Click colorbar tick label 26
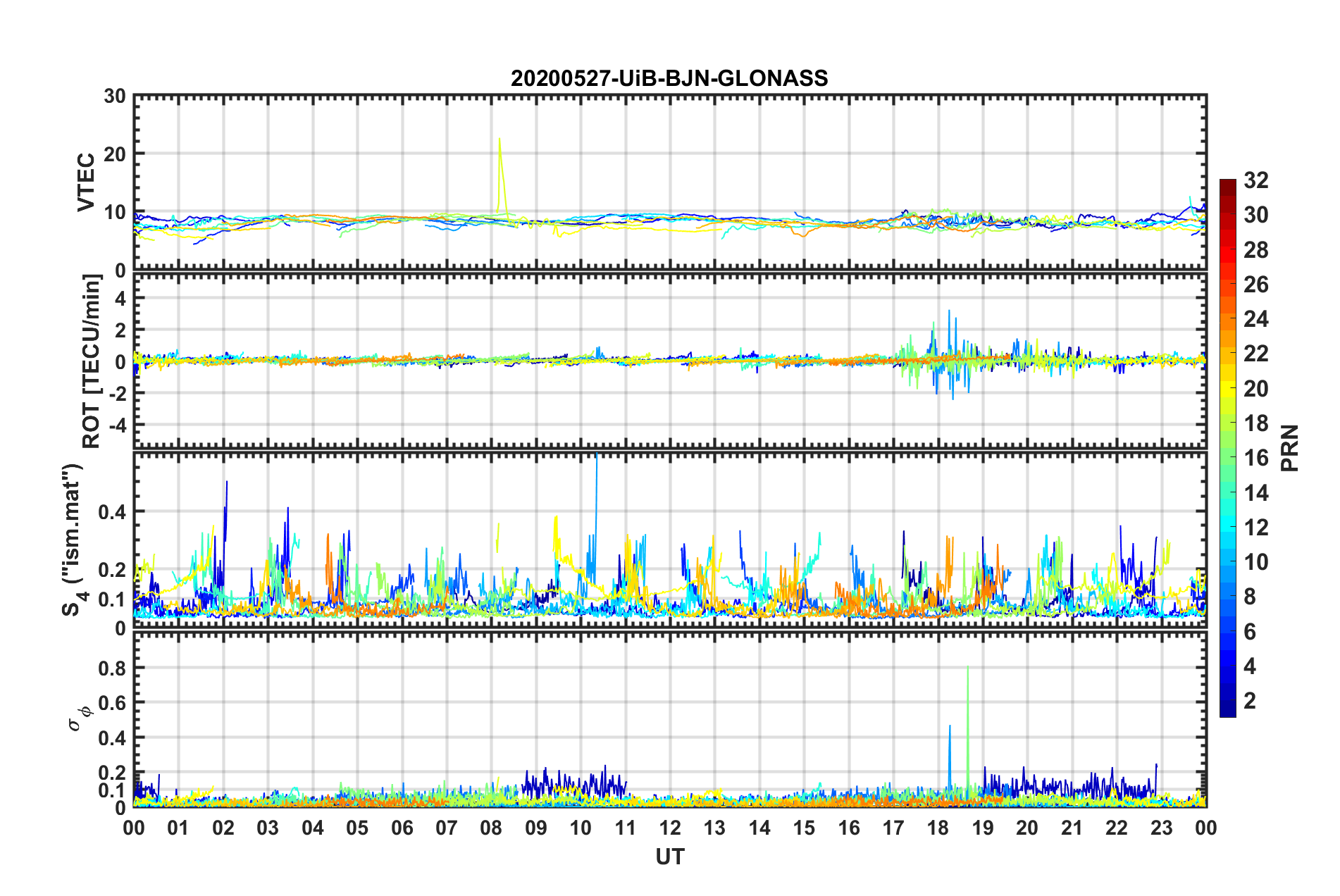The image size is (1340, 896). pyautogui.click(x=1256, y=285)
